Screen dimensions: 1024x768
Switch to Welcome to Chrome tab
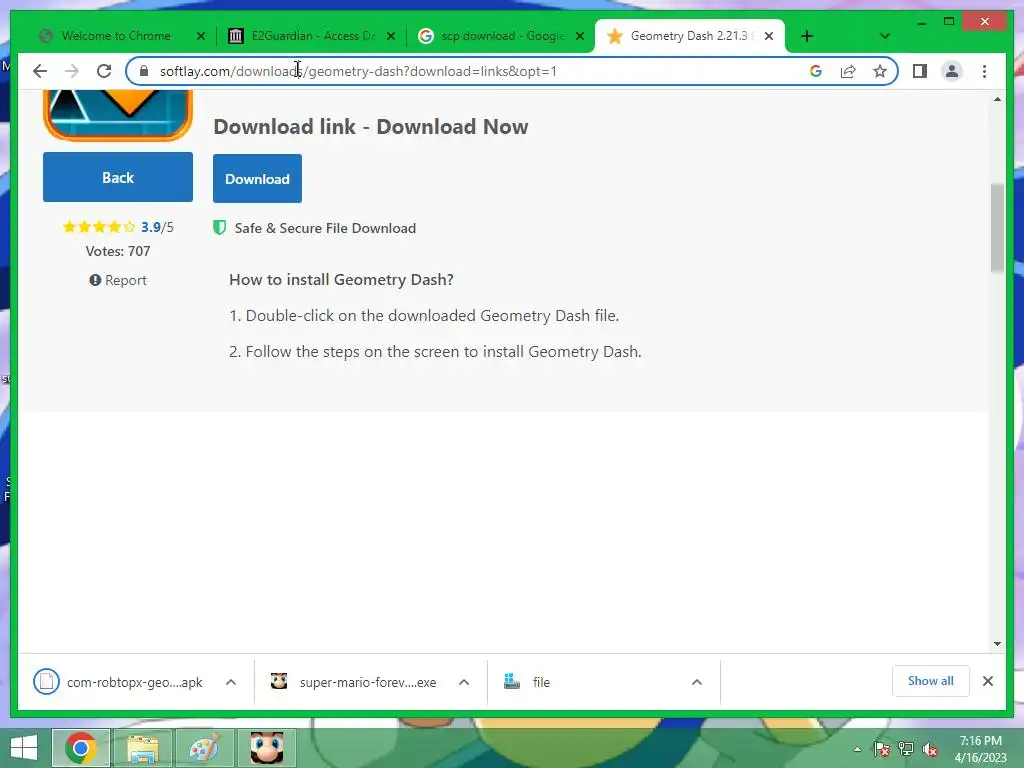coord(116,36)
